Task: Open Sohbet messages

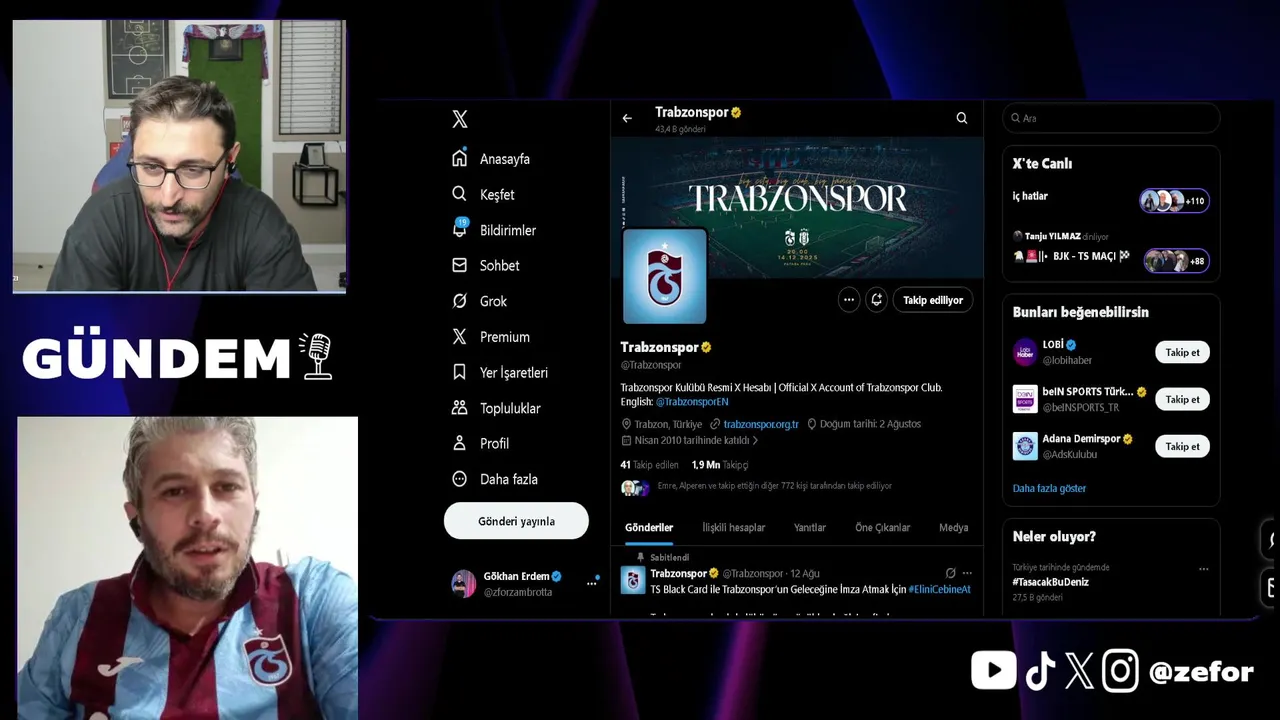Action: 486,265
